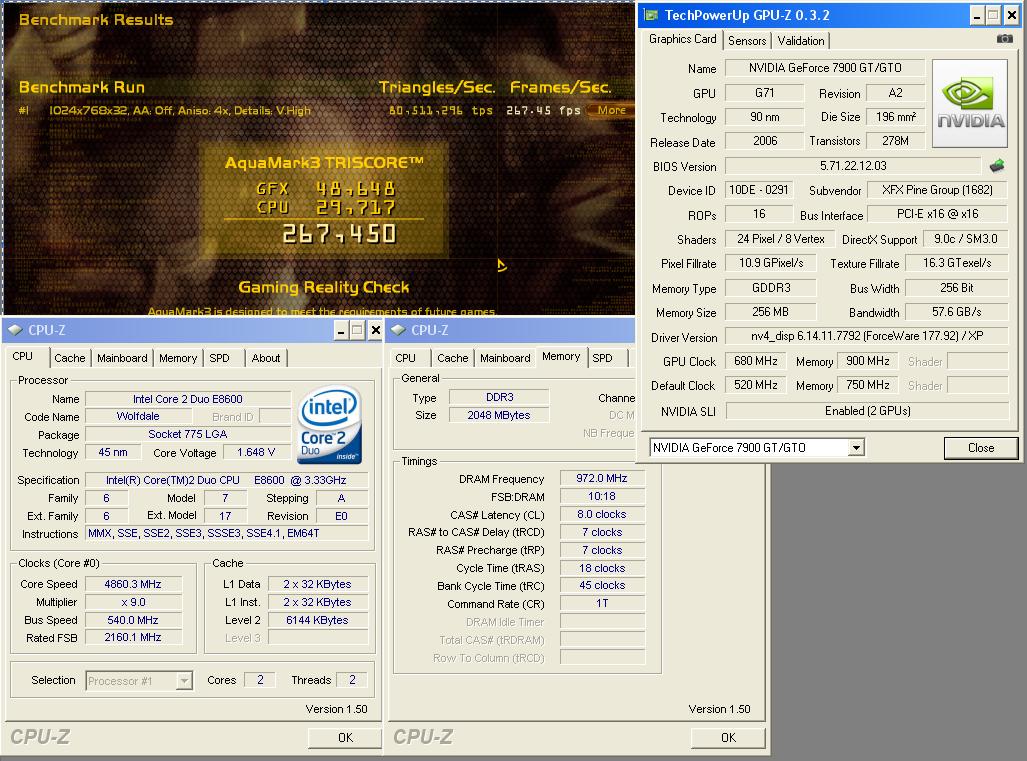
Task: Click the NVIDIA SLI Enabled (2 GPUs) field
Action: [867, 411]
